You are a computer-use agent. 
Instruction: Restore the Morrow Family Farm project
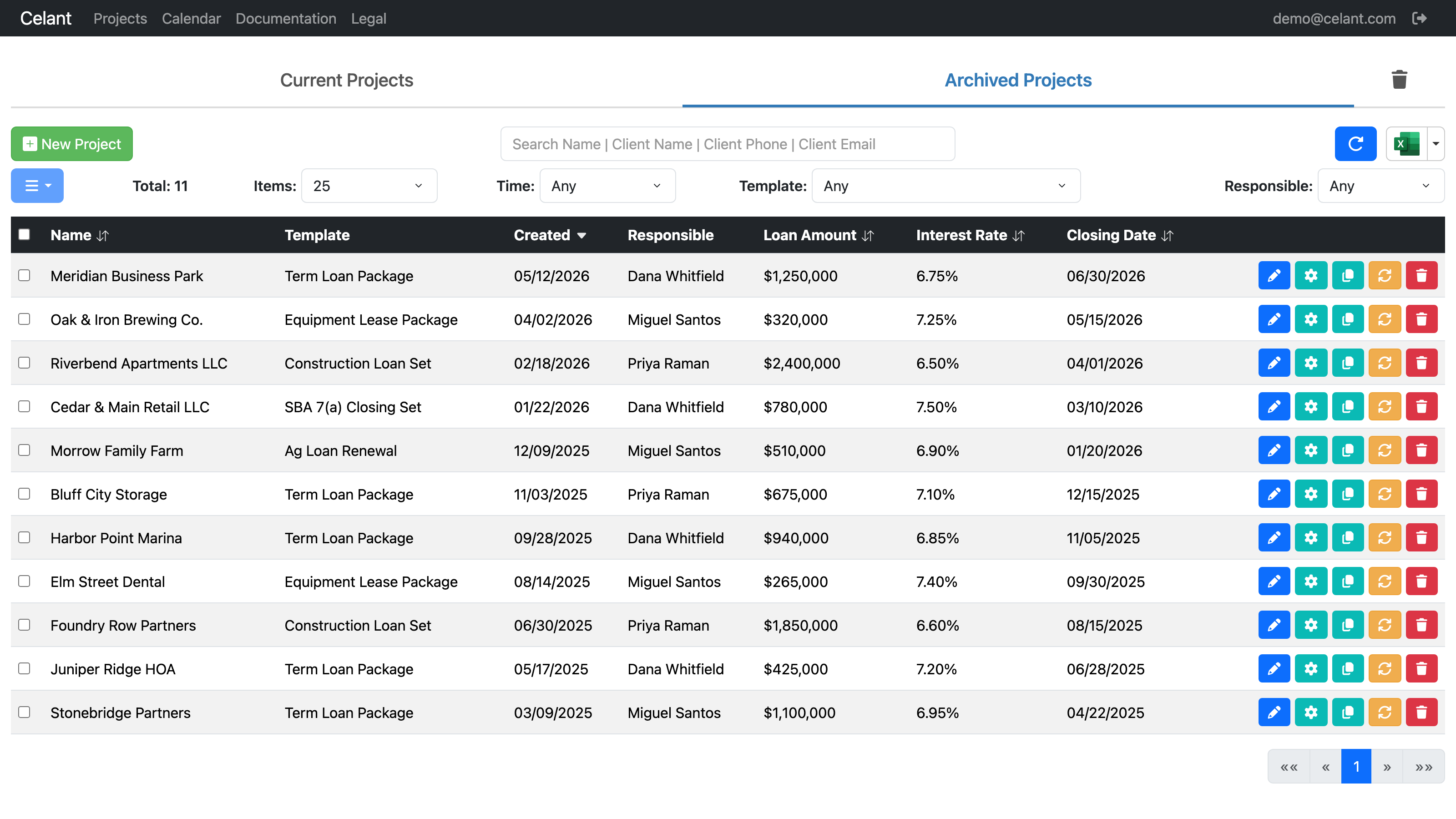[1384, 450]
